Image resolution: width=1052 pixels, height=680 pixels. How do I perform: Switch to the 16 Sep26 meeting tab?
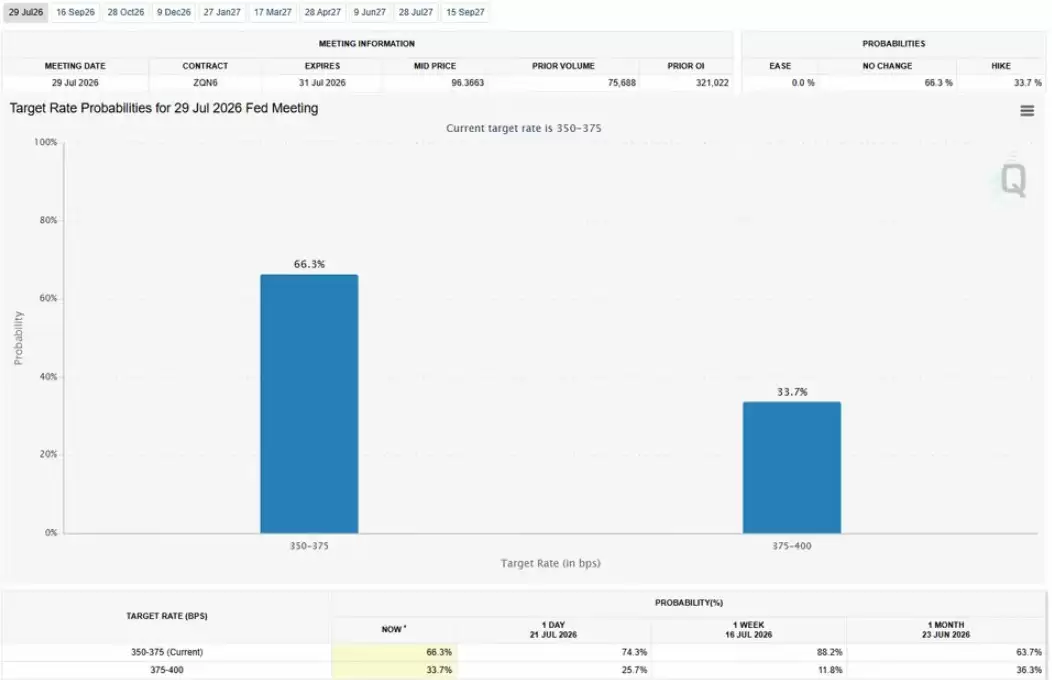[75, 12]
